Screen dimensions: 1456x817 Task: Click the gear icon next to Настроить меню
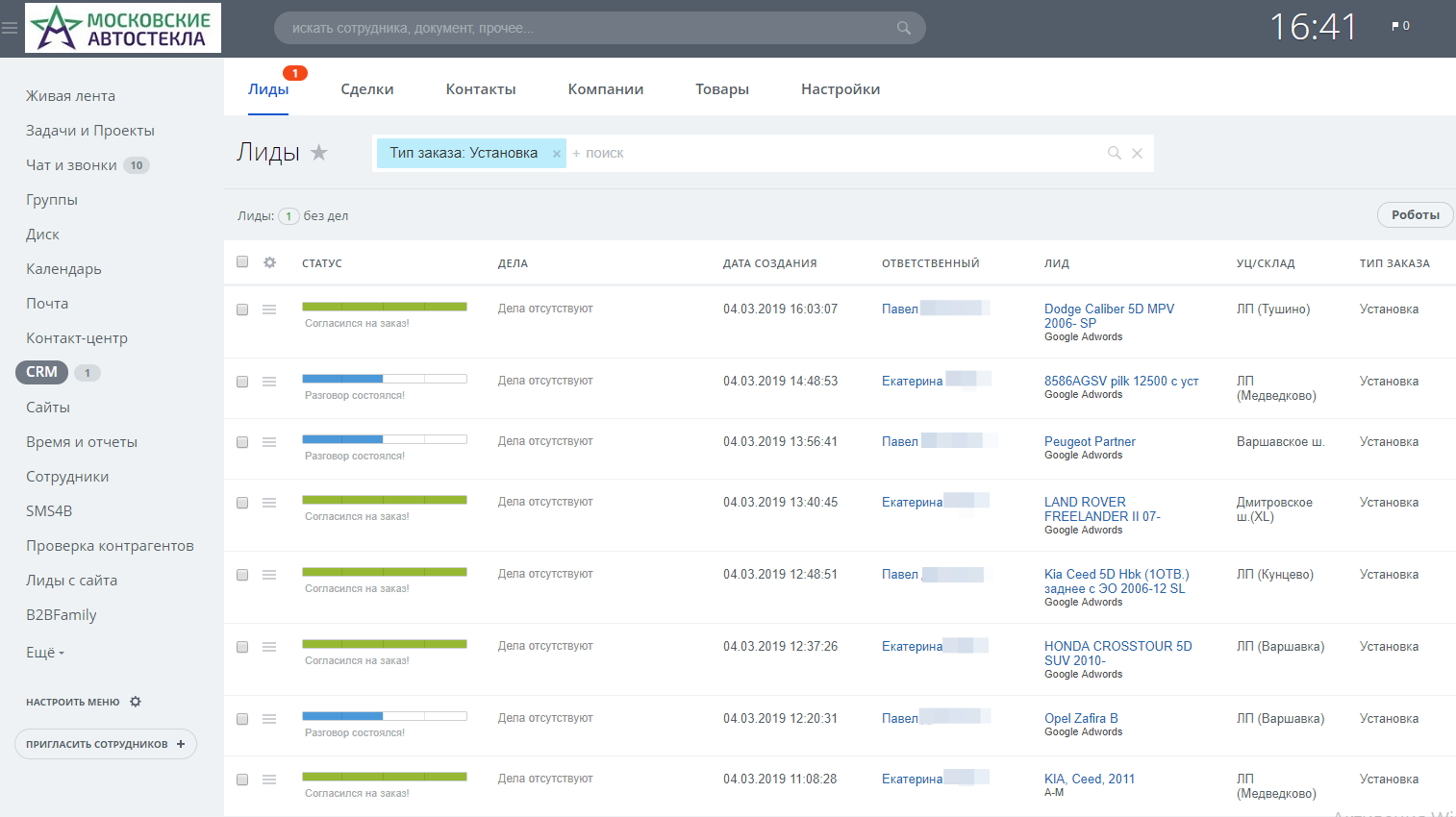(136, 702)
